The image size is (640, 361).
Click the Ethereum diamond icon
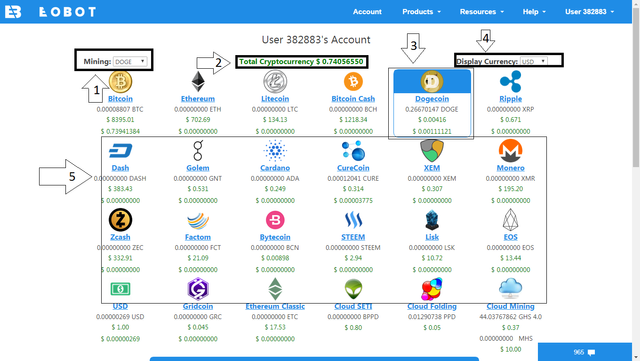tap(198, 82)
